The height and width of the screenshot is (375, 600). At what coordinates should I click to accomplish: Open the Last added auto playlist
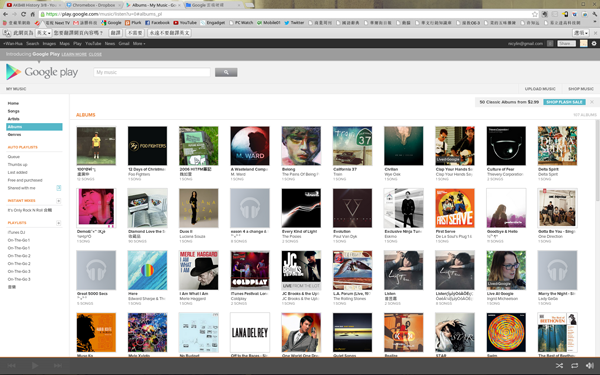(x=18, y=172)
